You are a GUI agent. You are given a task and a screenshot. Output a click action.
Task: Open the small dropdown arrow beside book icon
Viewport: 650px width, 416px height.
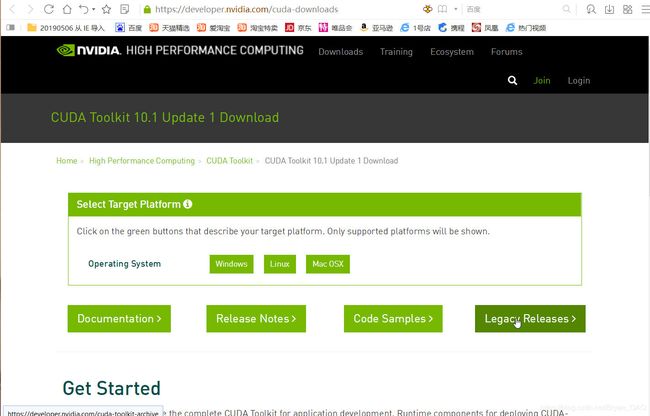(x=456, y=9)
